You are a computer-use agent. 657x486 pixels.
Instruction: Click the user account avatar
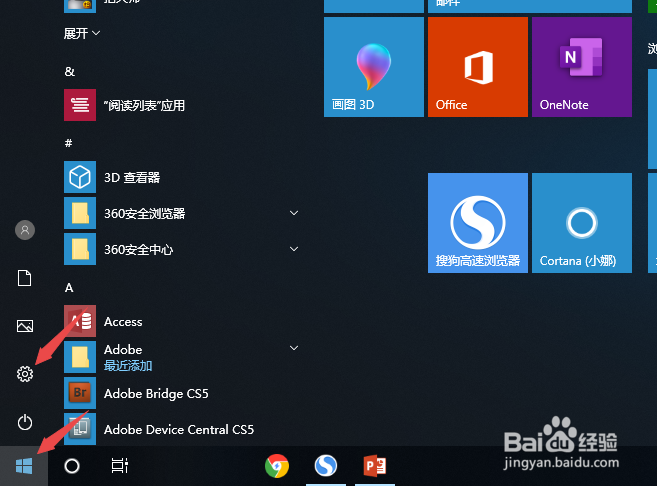point(25,230)
